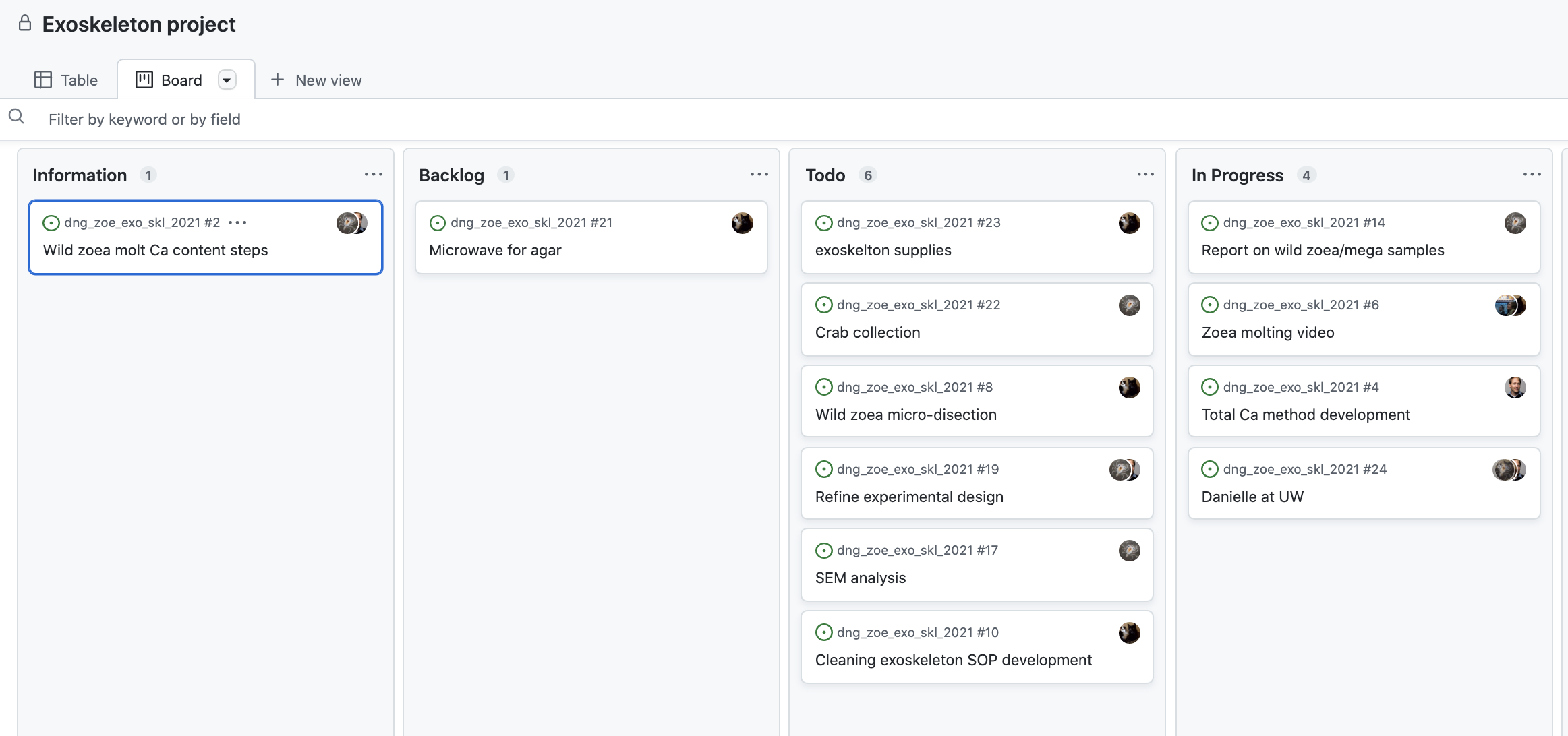Click assignee avatar on exoskelton supplies card
Viewport: 1568px width, 736px height.
pyautogui.click(x=1129, y=223)
